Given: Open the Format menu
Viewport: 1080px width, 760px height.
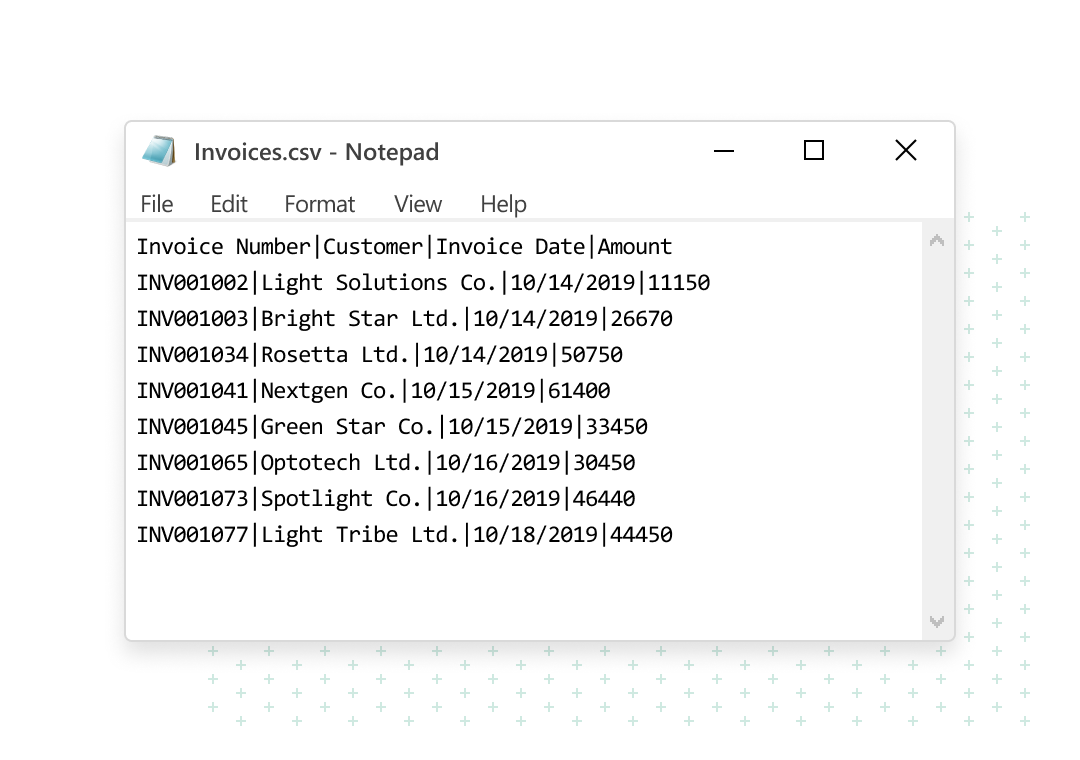Looking at the screenshot, I should click(319, 204).
